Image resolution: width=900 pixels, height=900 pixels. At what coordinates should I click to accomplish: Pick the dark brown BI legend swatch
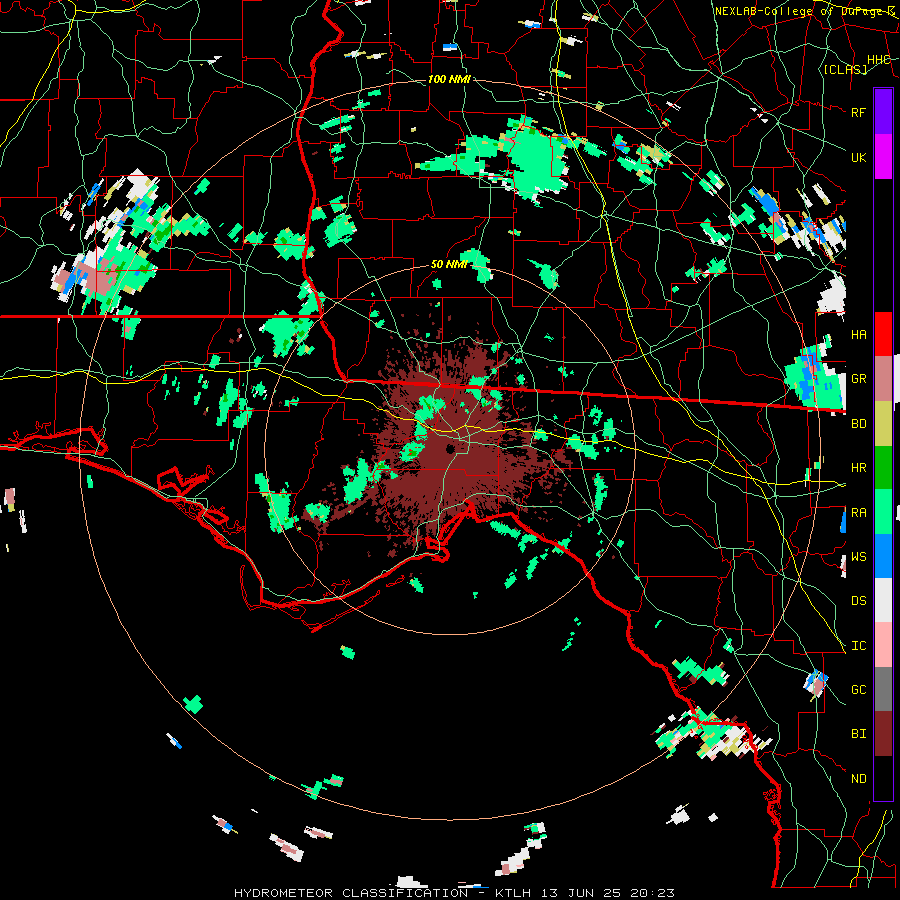(x=883, y=734)
